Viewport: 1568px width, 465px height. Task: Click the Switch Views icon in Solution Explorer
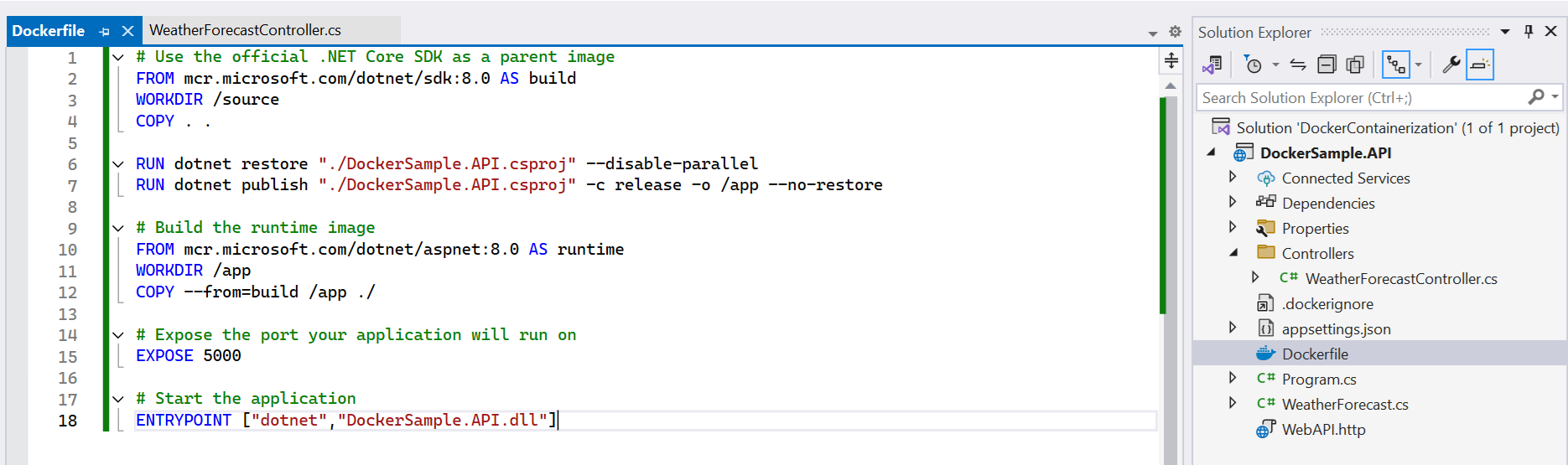[1212, 65]
